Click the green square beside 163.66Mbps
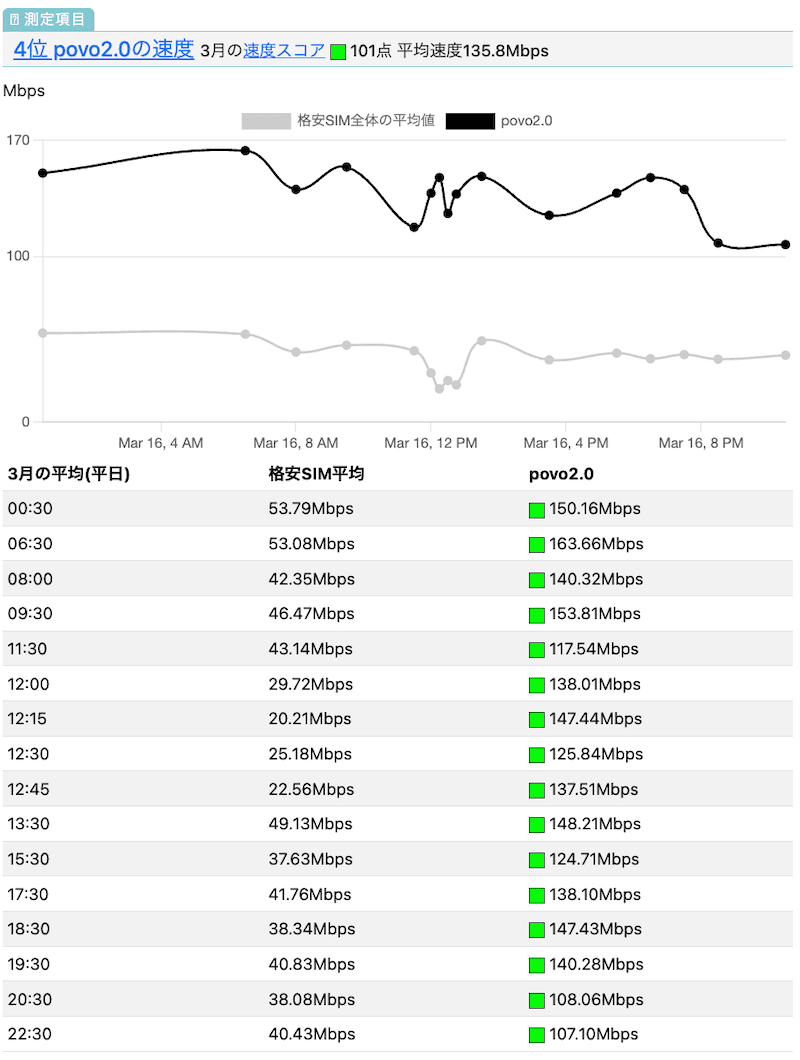800x1060 pixels. click(537, 545)
